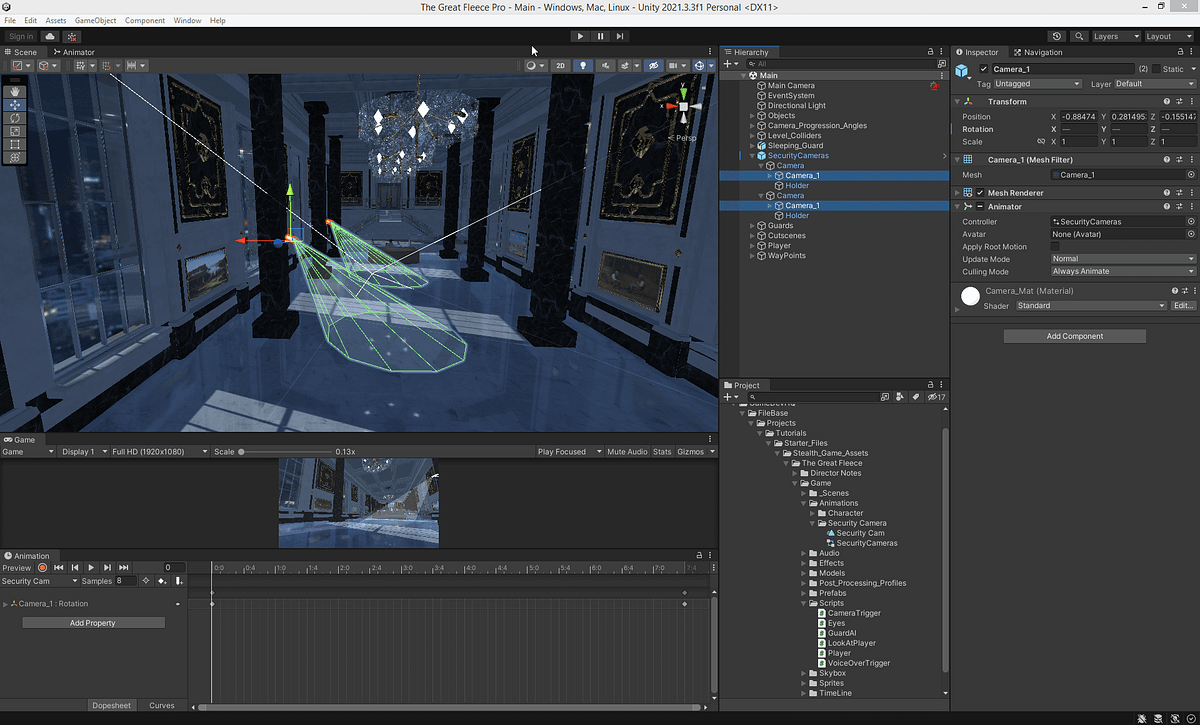Switch to the Curves tab in Animation

(161, 705)
